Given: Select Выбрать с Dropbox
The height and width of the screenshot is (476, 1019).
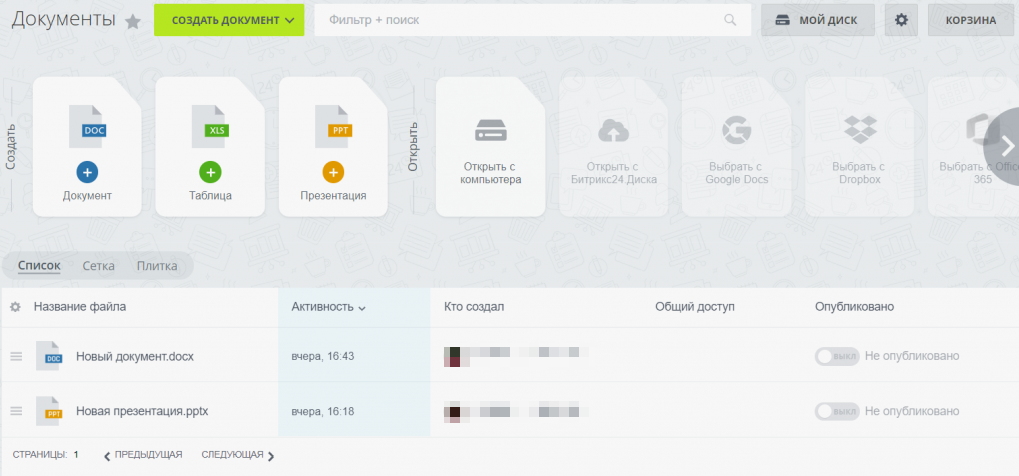Looking at the screenshot, I should click(860, 147).
